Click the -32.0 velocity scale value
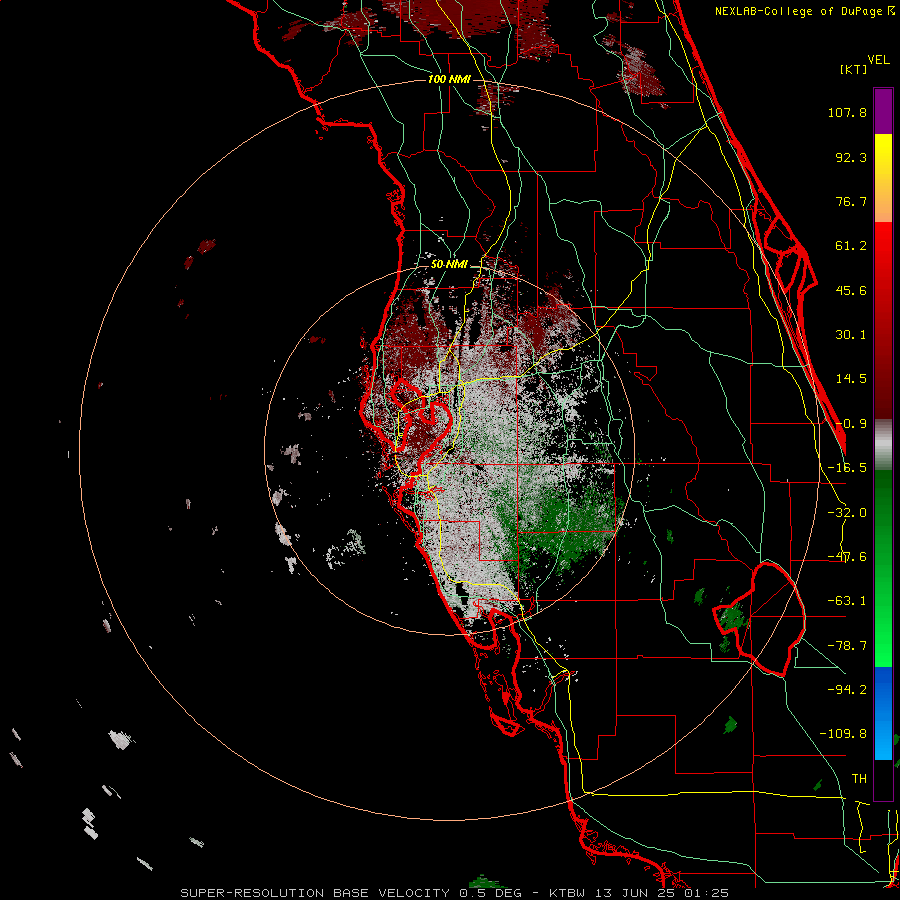The height and width of the screenshot is (900, 900). click(847, 513)
